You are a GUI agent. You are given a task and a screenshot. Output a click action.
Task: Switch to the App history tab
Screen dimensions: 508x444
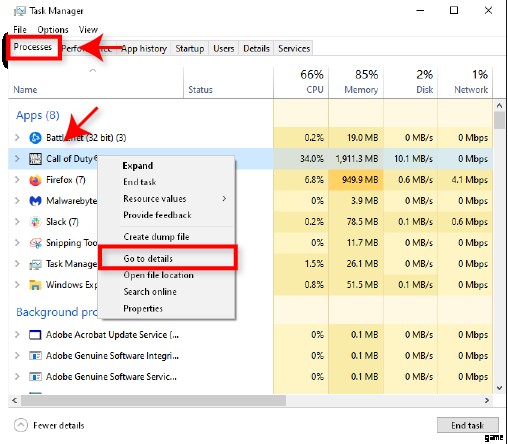coord(144,49)
